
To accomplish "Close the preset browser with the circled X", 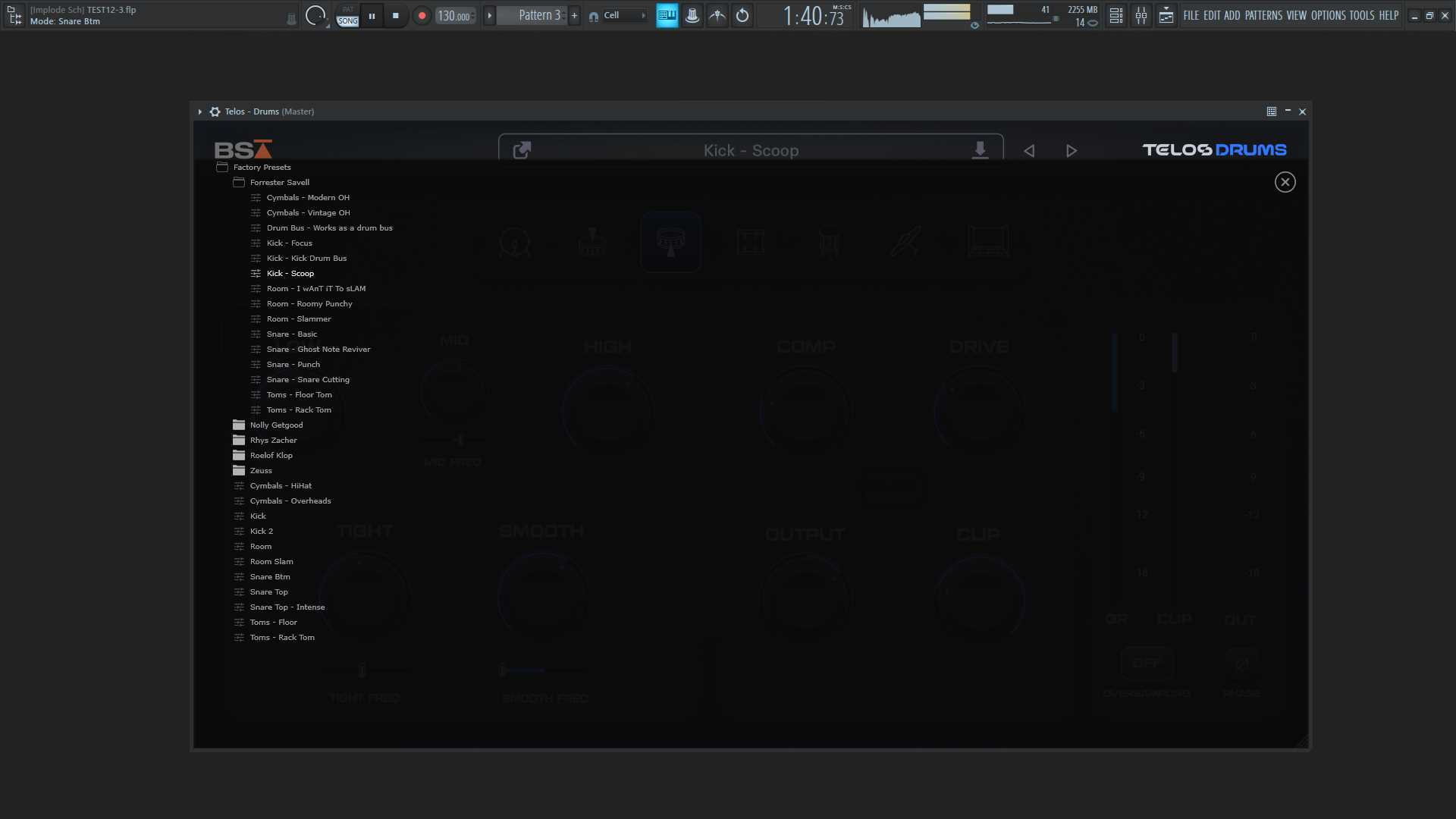I will tap(1285, 182).
